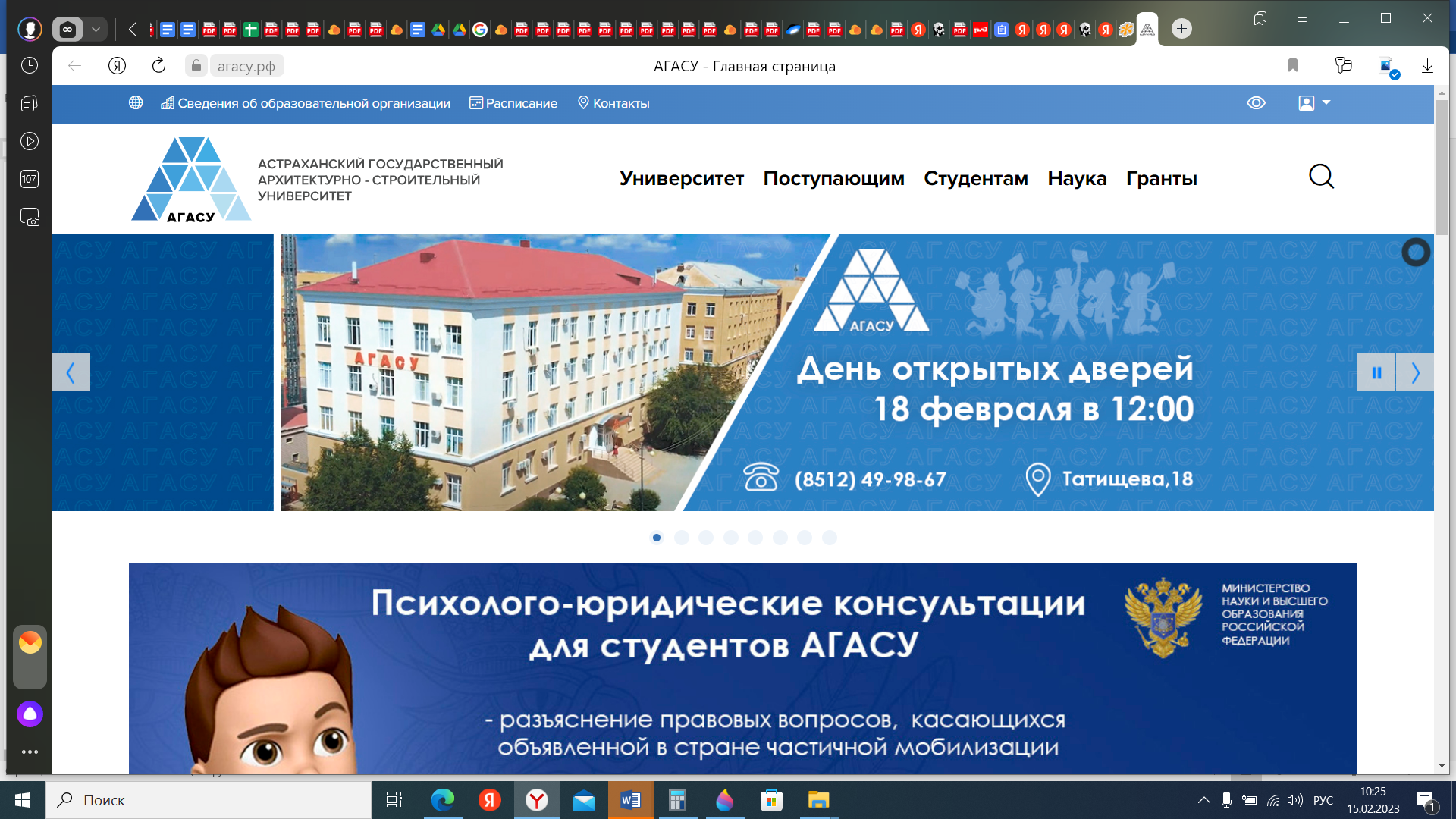This screenshot has height=819, width=1456.
Task: Click the Windows Поиск search box
Action: 209,800
